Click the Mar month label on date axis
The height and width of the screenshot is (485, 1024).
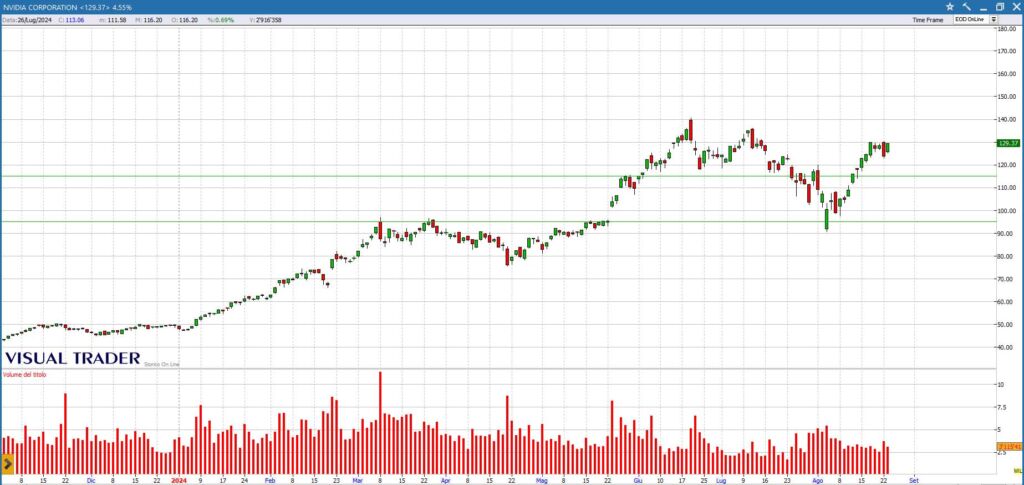[x=357, y=480]
